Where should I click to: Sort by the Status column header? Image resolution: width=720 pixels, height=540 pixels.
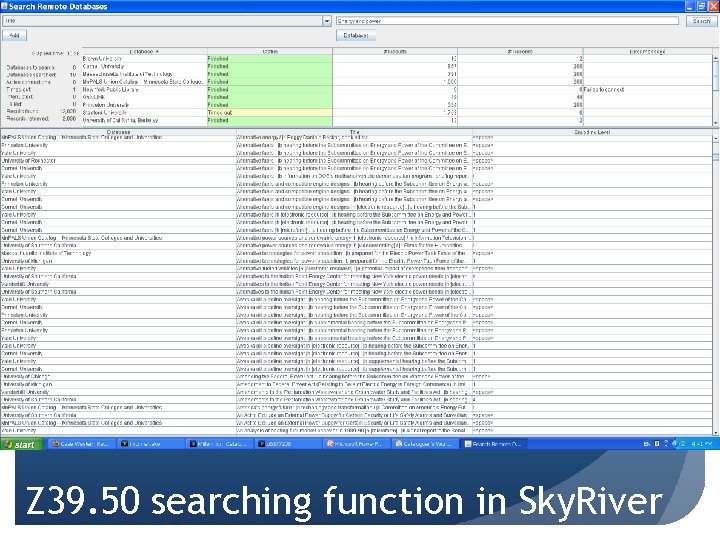point(270,51)
